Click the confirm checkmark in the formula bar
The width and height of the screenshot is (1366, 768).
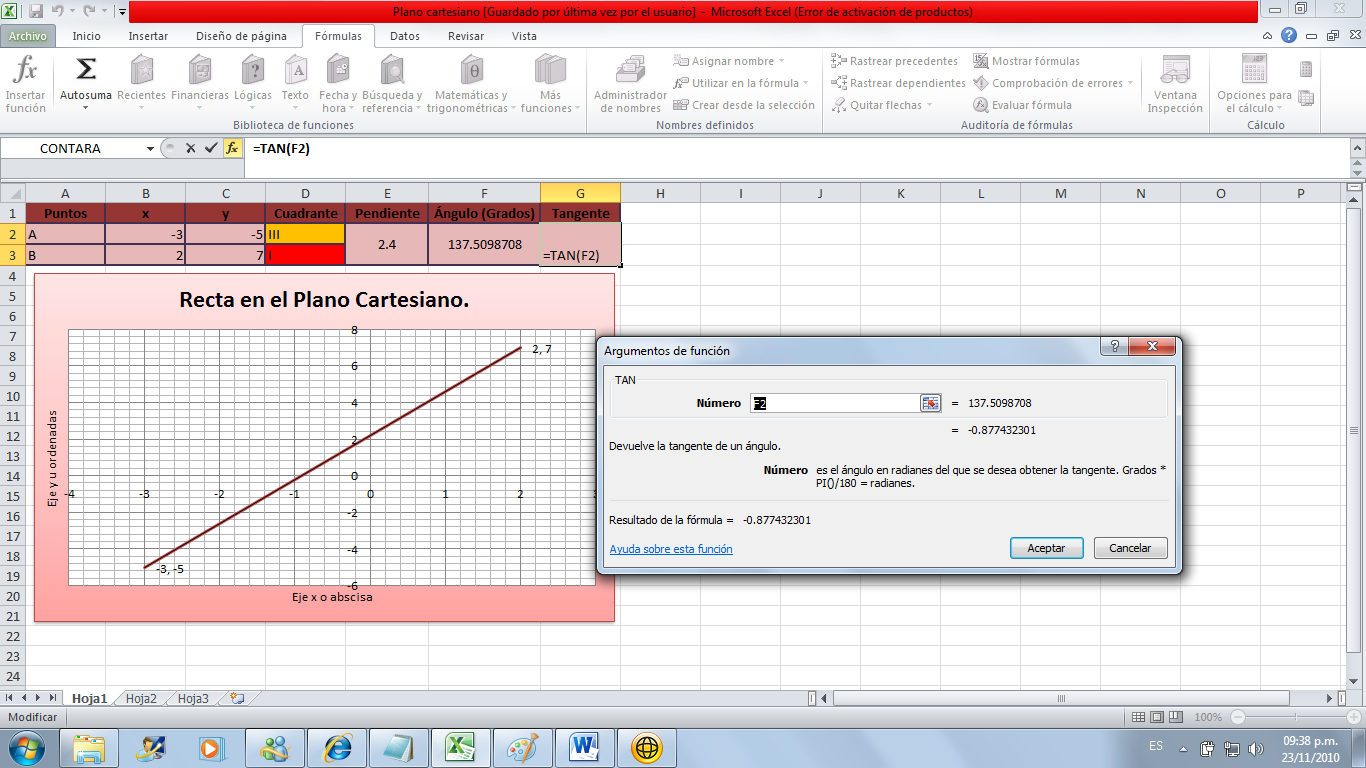click(x=211, y=148)
